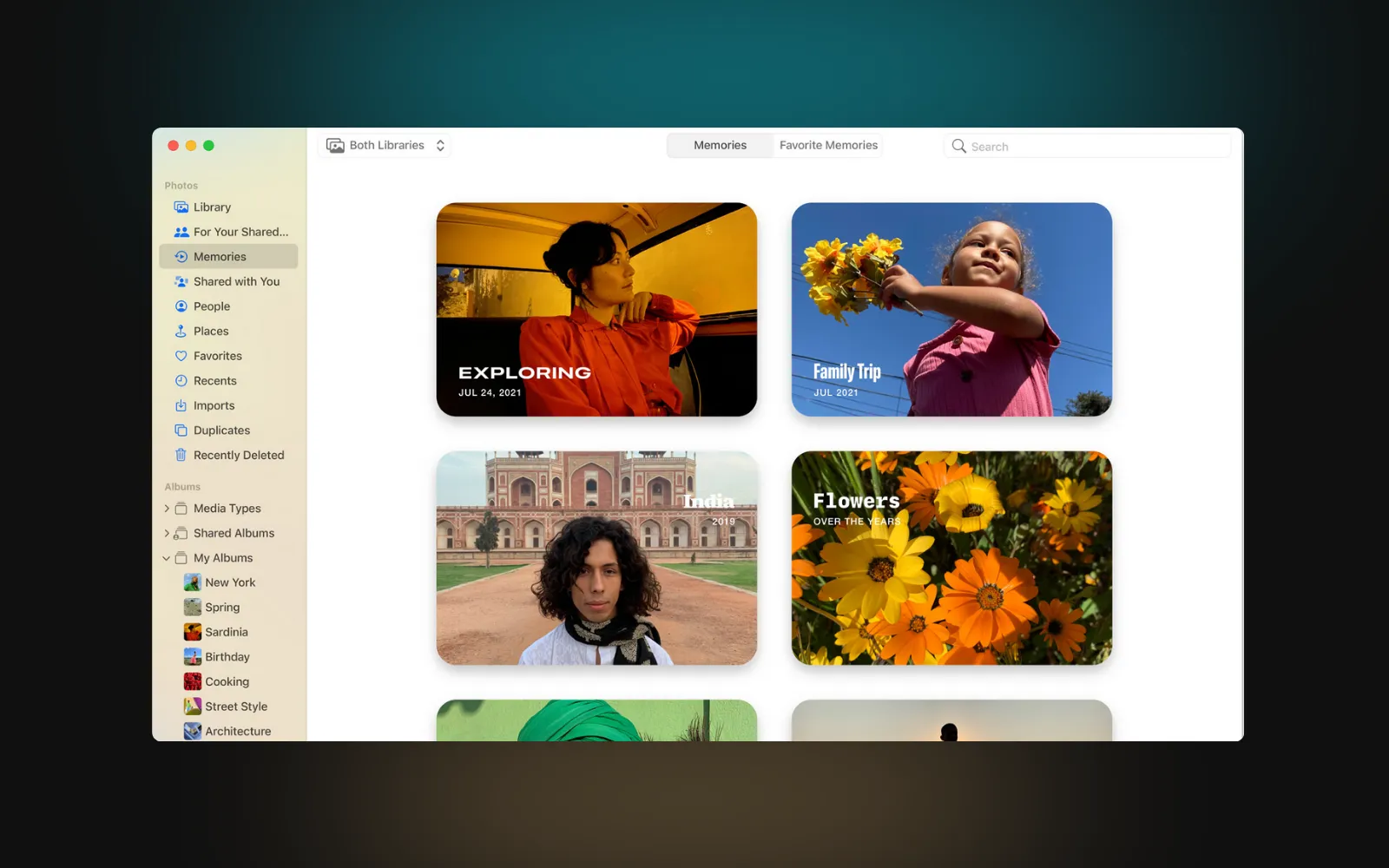
Task: Open the Flowers Over the Years memory
Action: click(951, 558)
